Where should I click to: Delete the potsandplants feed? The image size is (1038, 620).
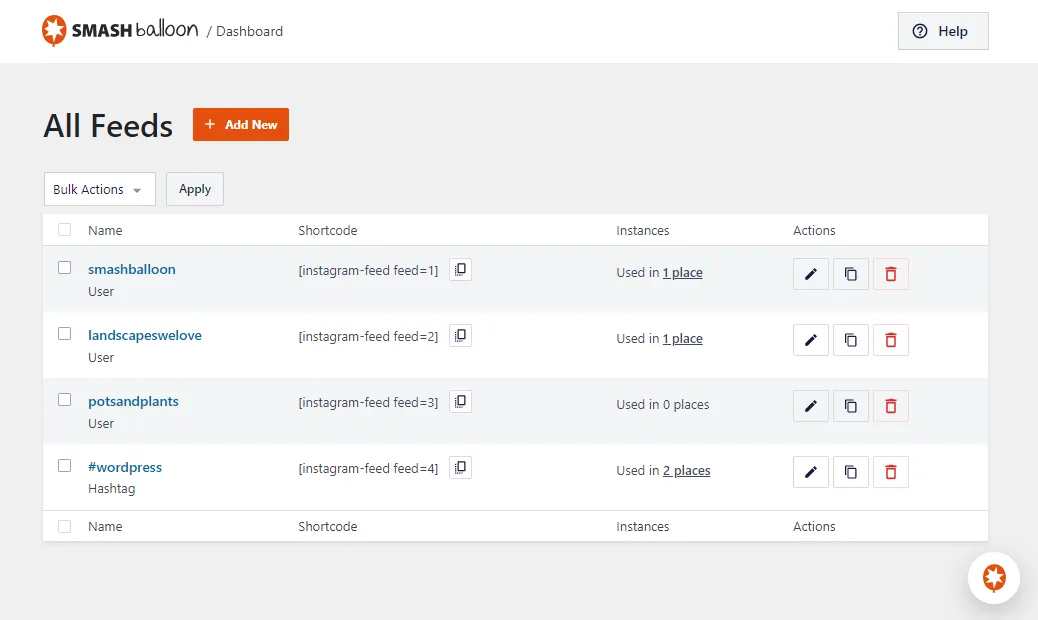click(x=890, y=406)
